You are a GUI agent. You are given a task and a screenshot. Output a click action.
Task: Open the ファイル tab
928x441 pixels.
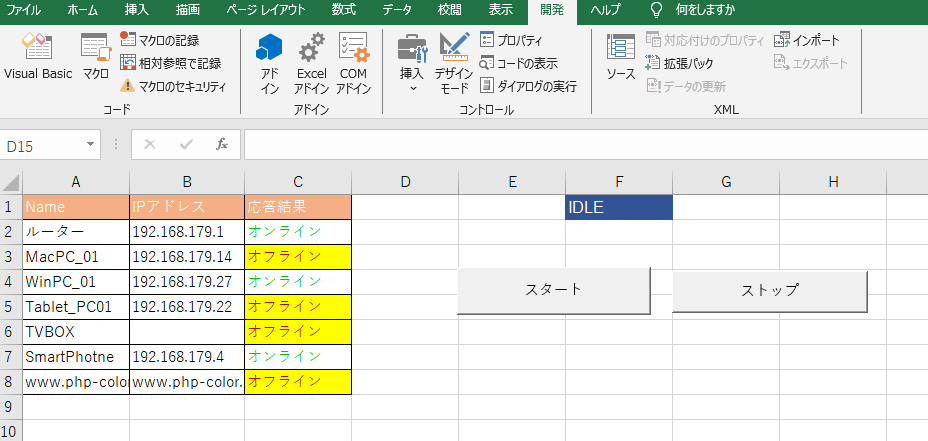pyautogui.click(x=24, y=11)
